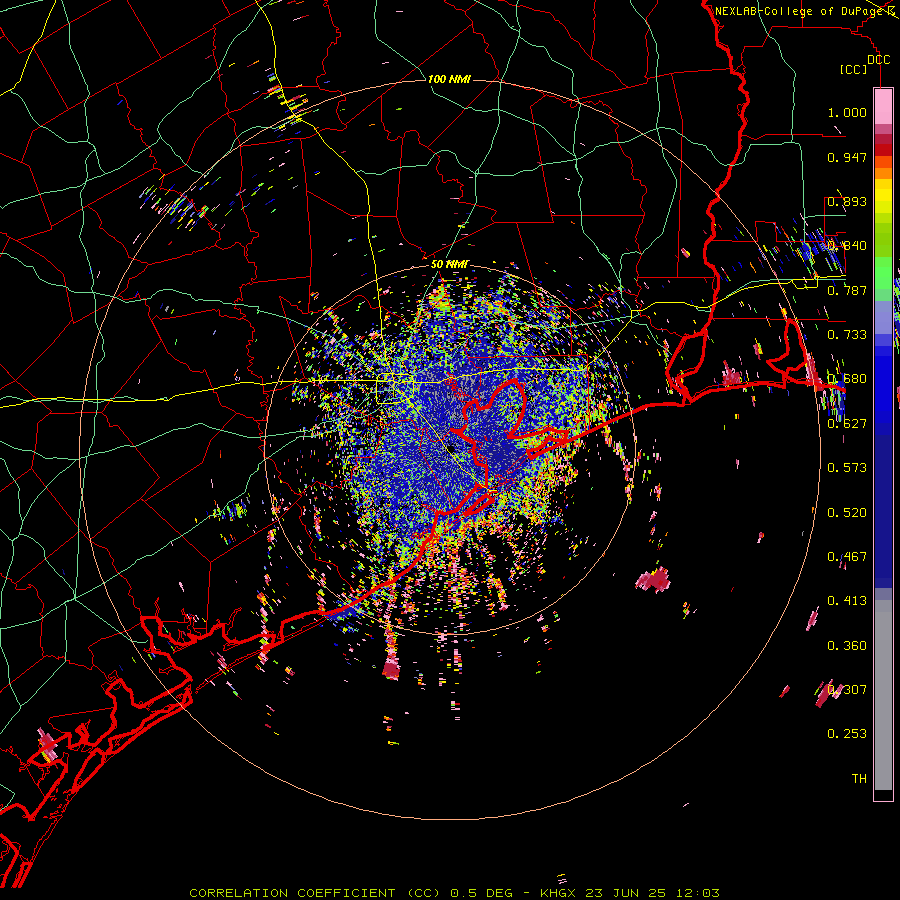Click the 0.520 scale value
The image size is (900, 900).
click(x=847, y=513)
